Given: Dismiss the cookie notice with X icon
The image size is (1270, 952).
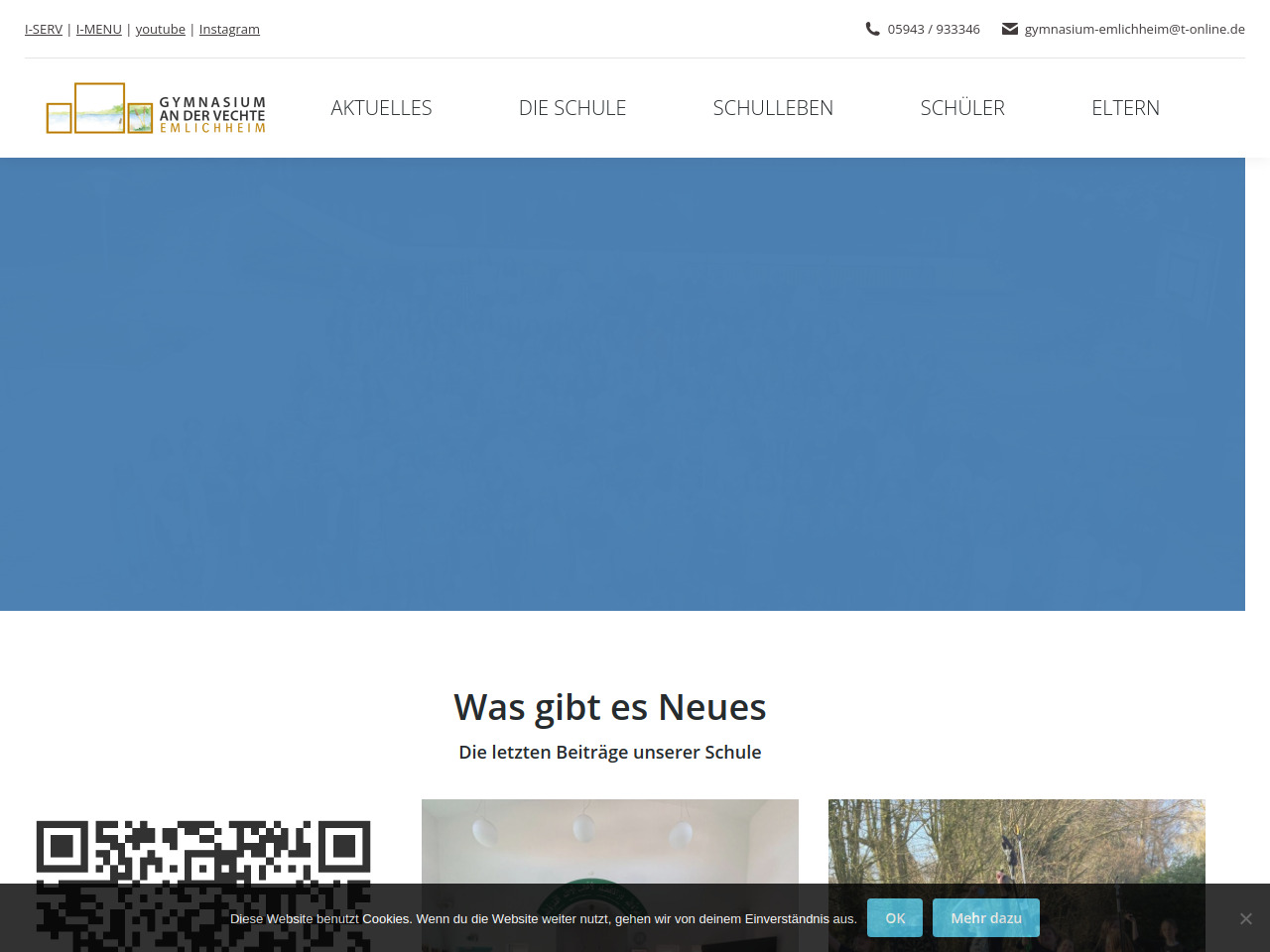Looking at the screenshot, I should click(x=1245, y=918).
